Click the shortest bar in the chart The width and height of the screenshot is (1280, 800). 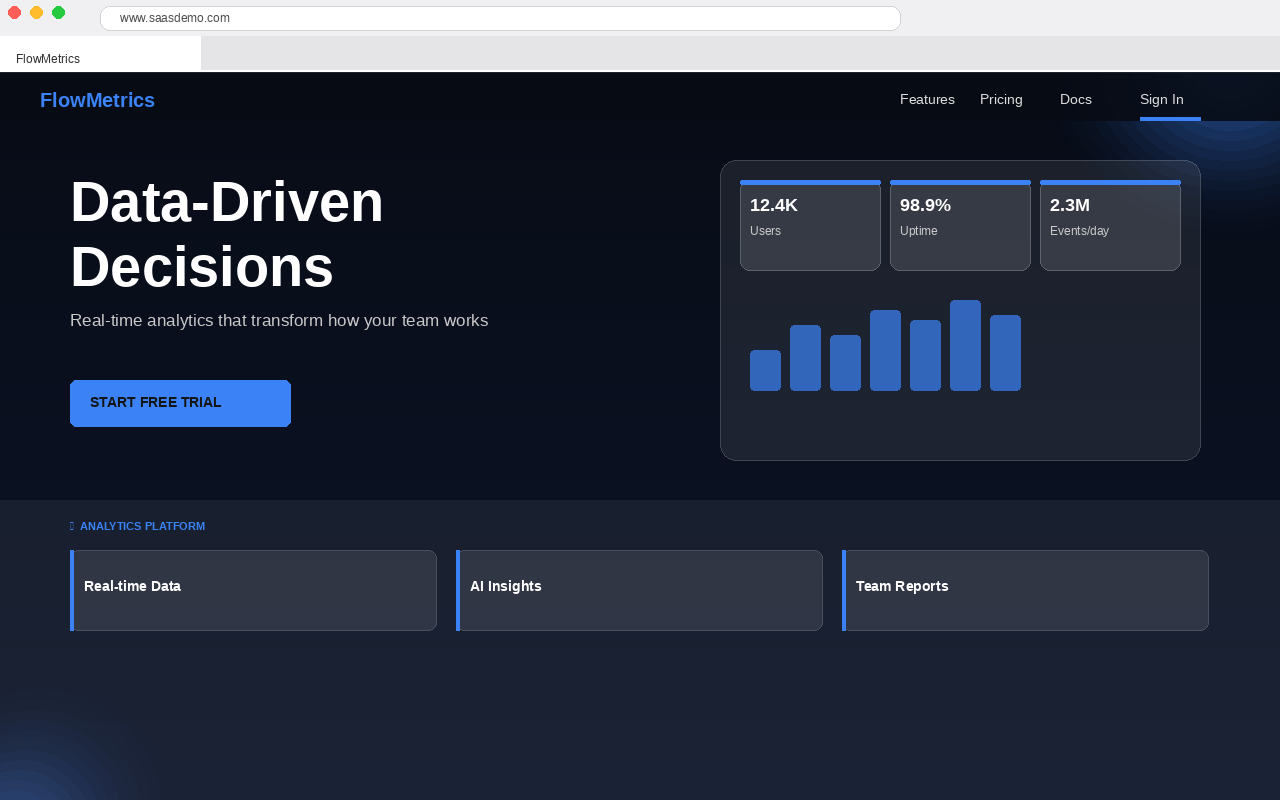[x=765, y=370]
